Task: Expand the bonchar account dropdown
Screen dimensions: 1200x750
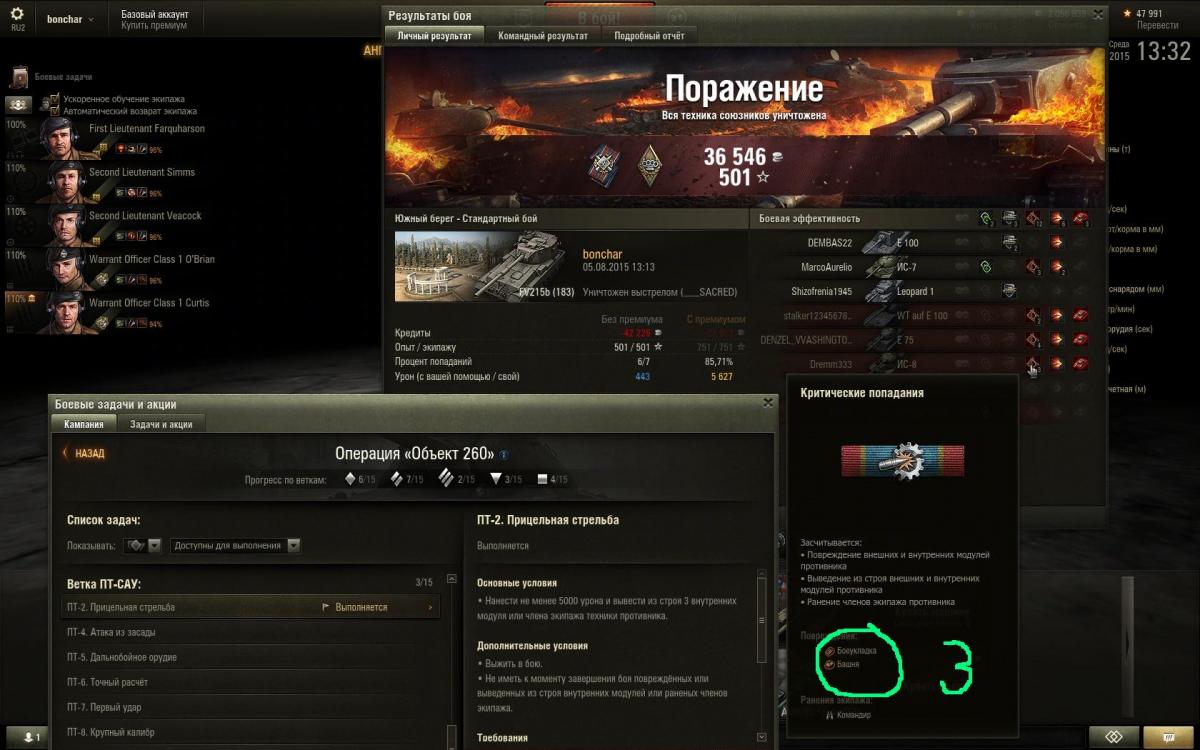Action: coord(70,19)
